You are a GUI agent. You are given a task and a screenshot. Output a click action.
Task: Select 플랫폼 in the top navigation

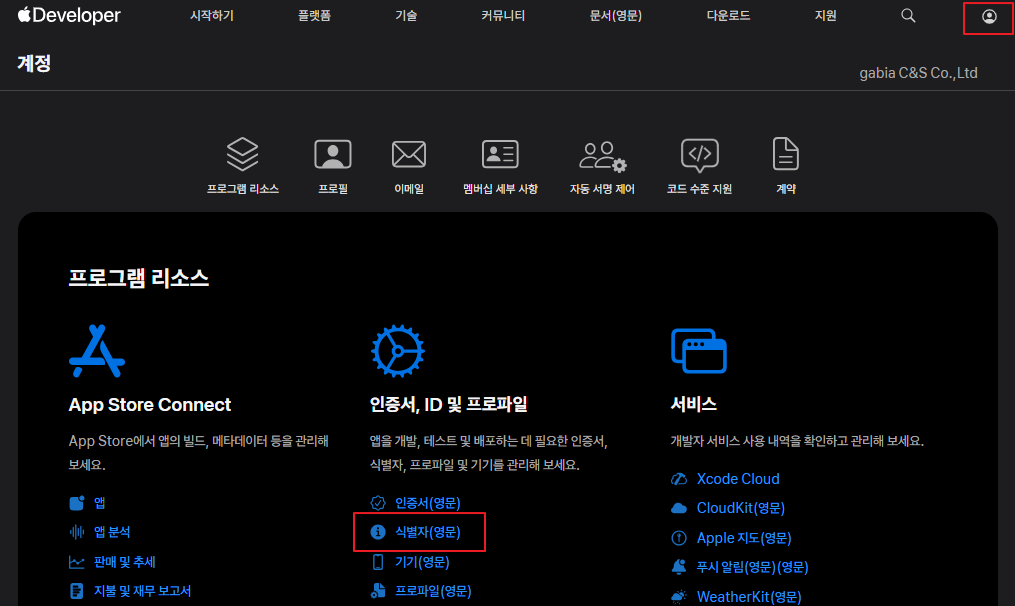coord(316,16)
